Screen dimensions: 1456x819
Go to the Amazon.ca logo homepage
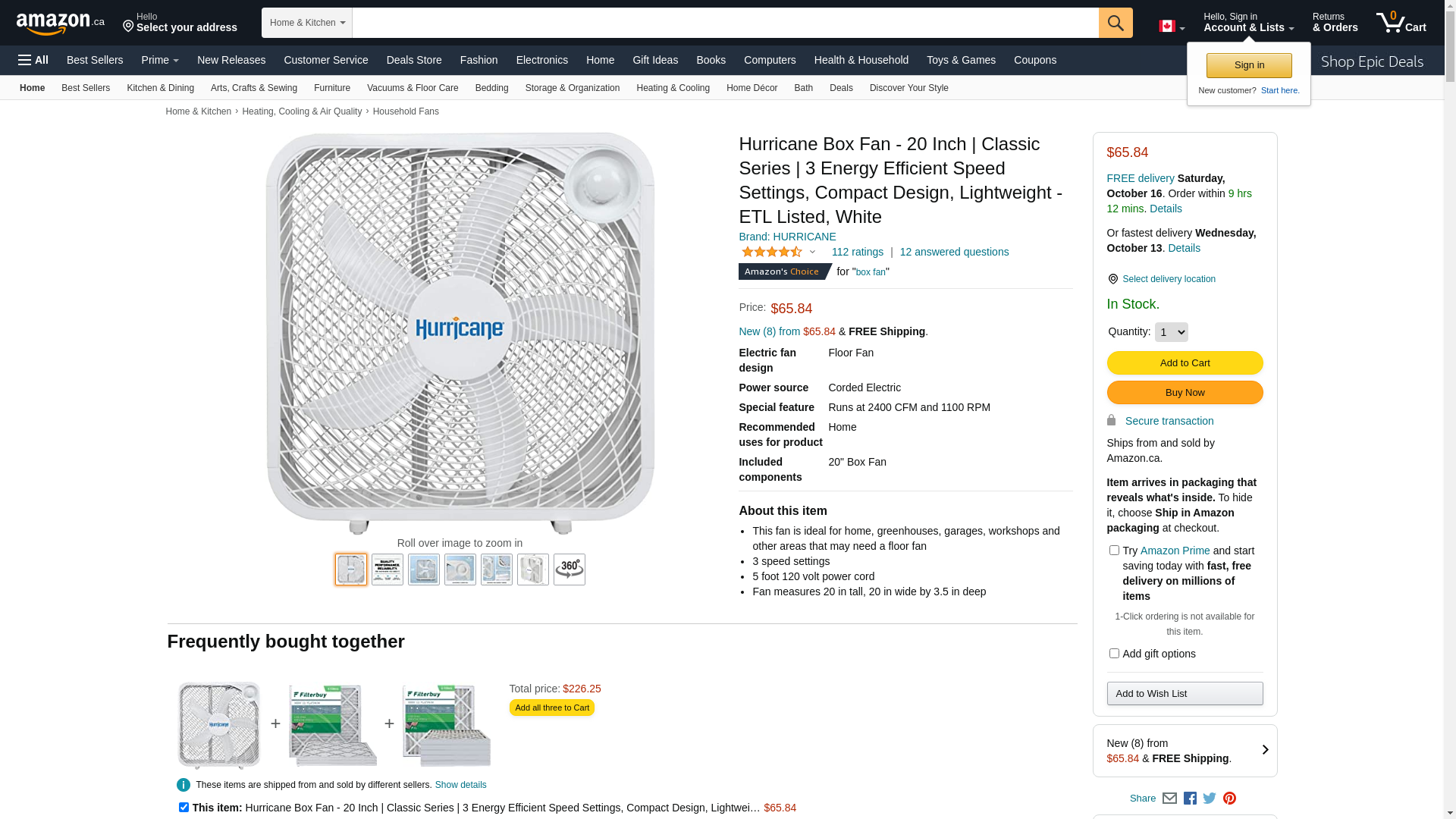(x=61, y=24)
